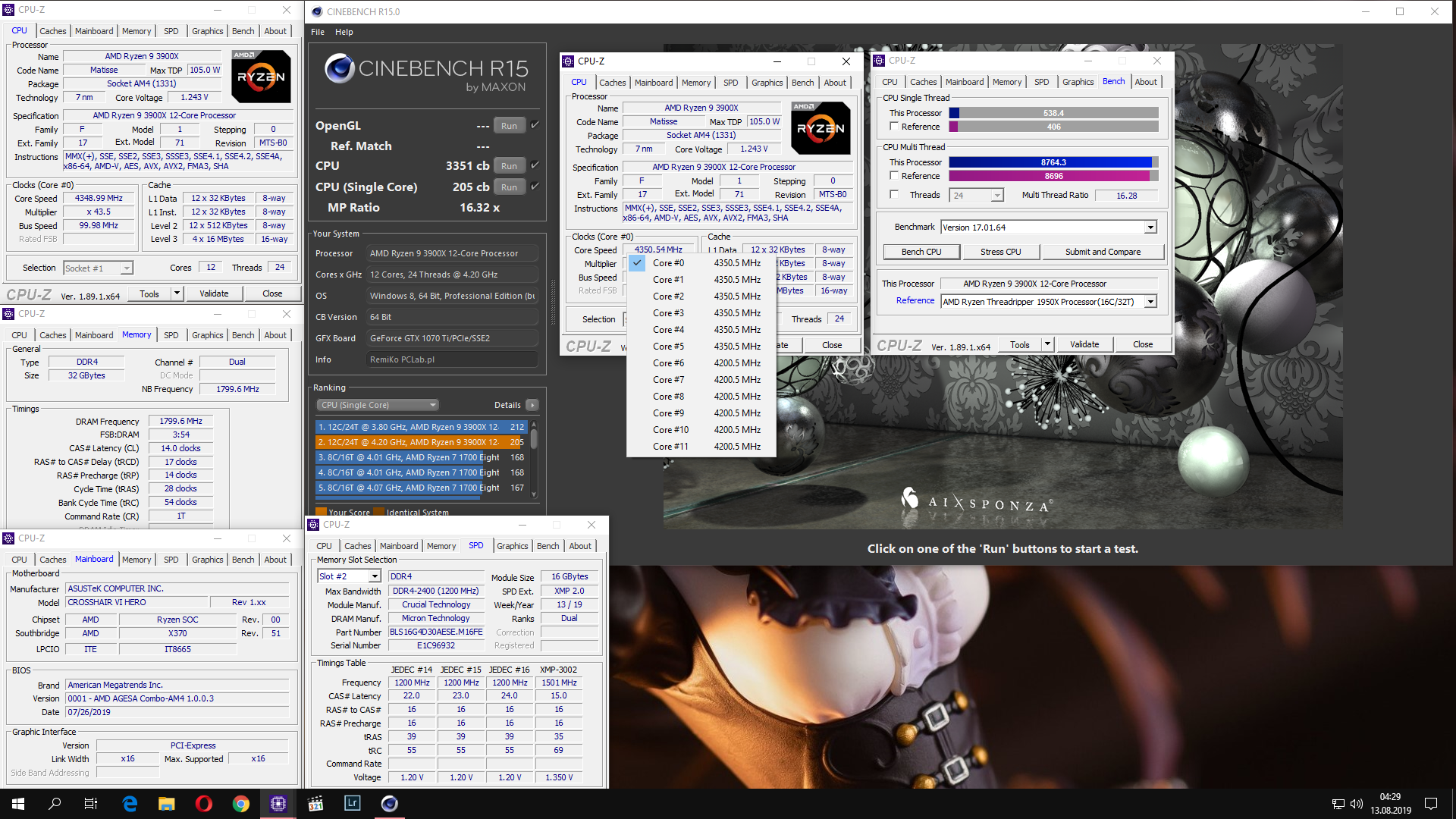Open Task View on the taskbar

point(91,804)
